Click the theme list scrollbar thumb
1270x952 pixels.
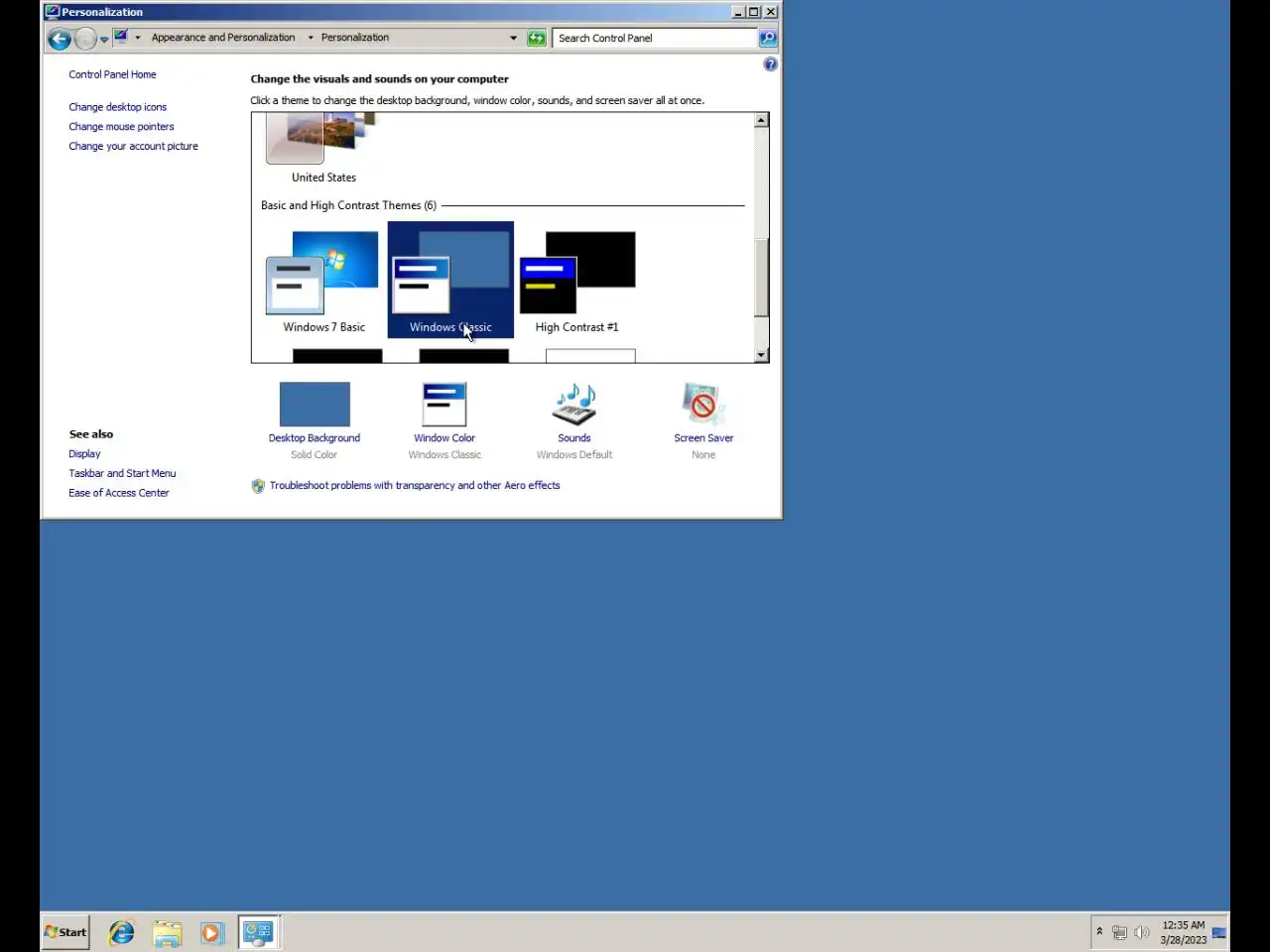761,278
